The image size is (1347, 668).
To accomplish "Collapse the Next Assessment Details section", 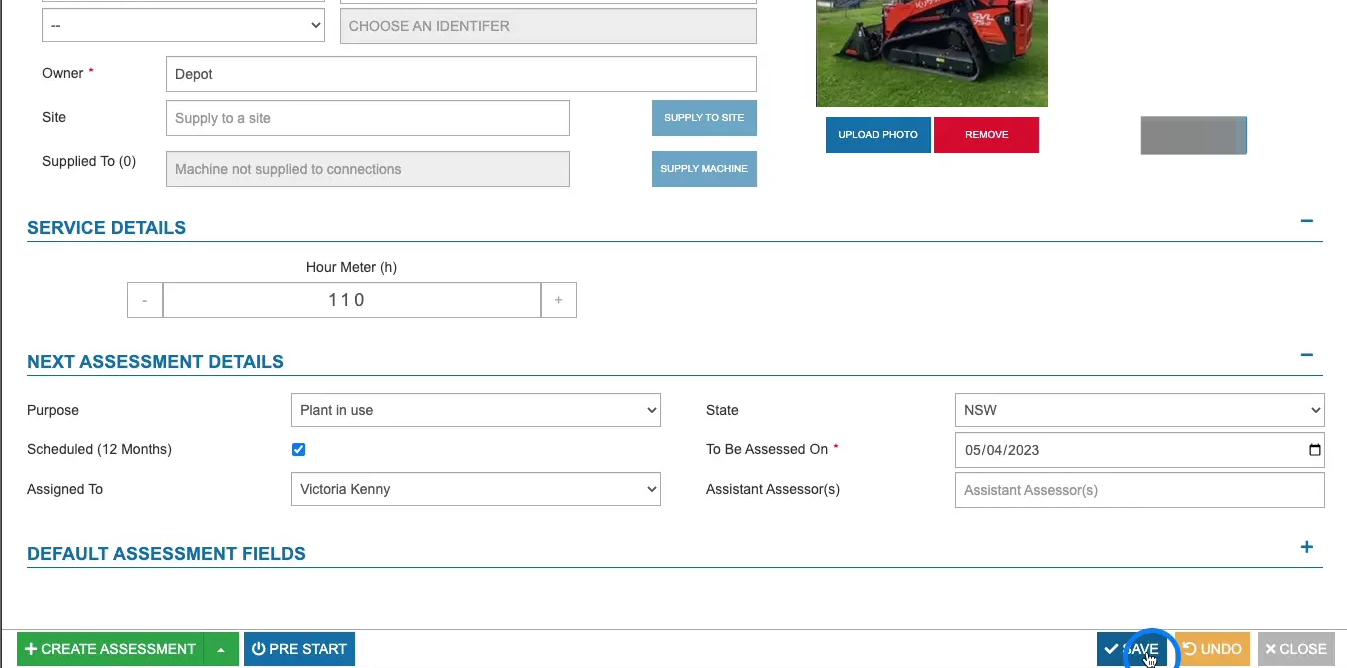I will pos(1306,355).
